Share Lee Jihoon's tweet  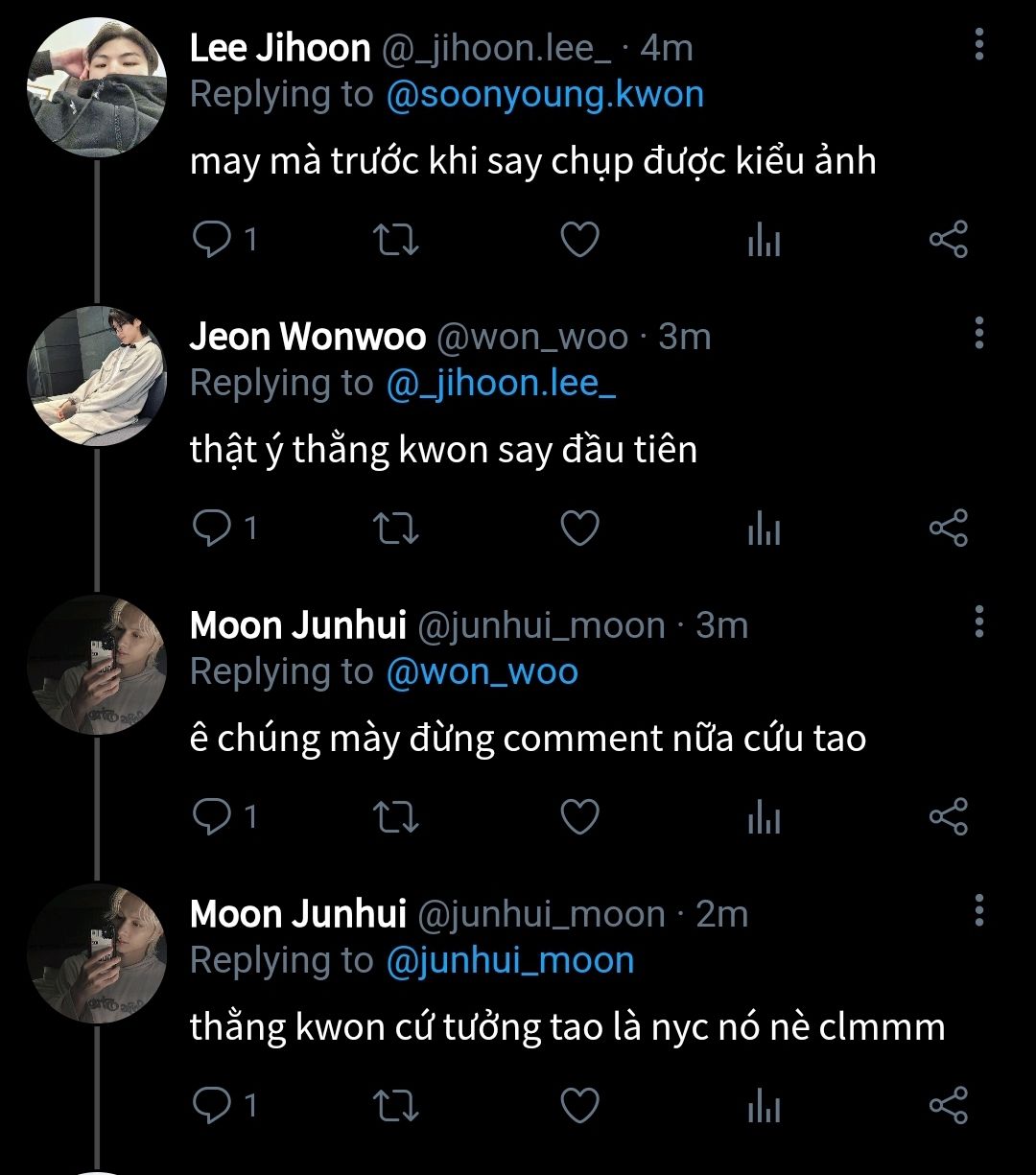(949, 239)
